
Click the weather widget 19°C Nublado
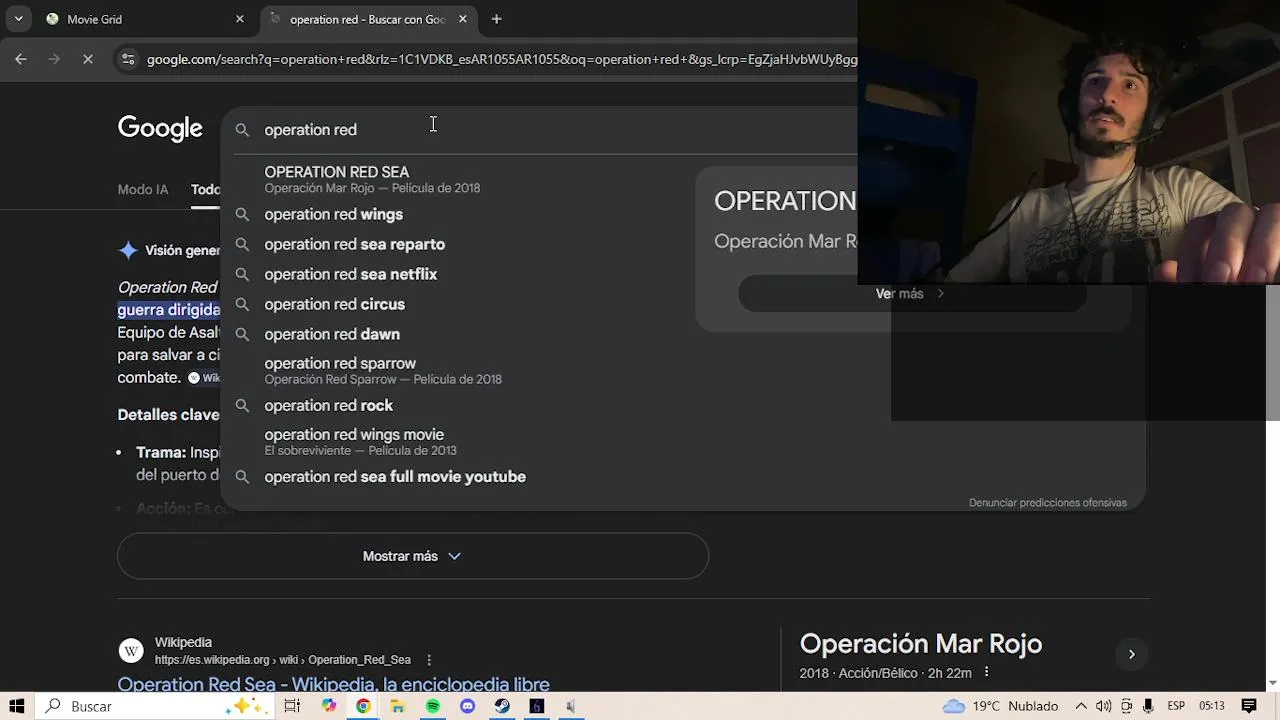pyautogui.click(x=1000, y=706)
